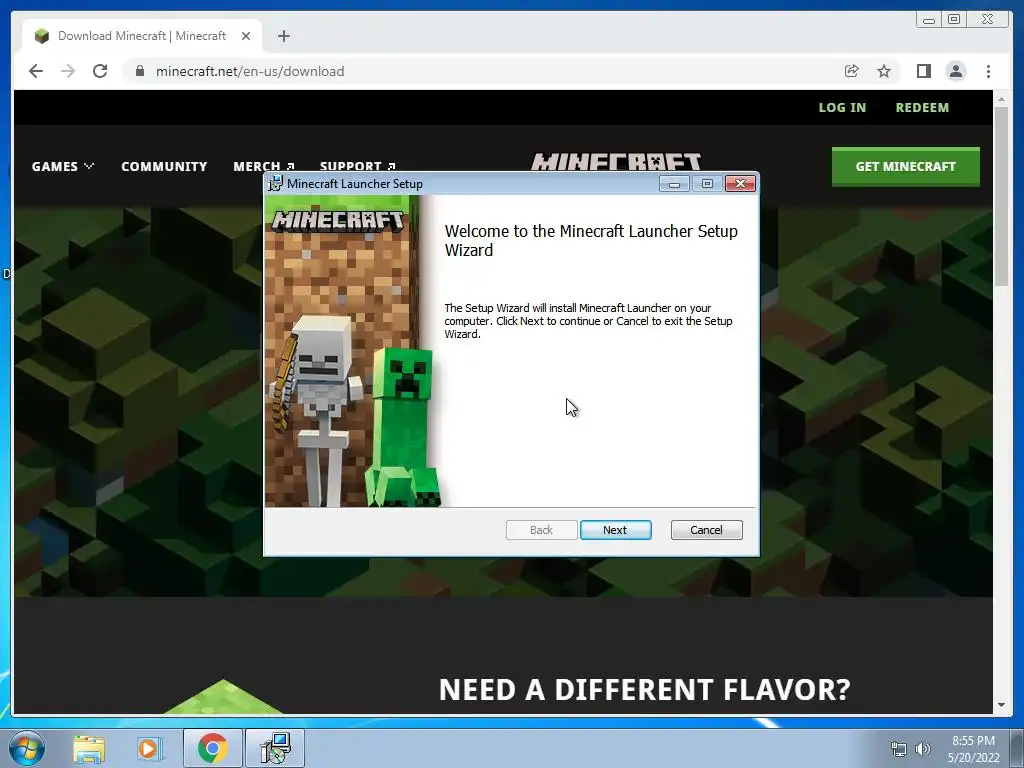
Task: Click the Minecraft grass block tab favicon
Action: (x=42, y=36)
